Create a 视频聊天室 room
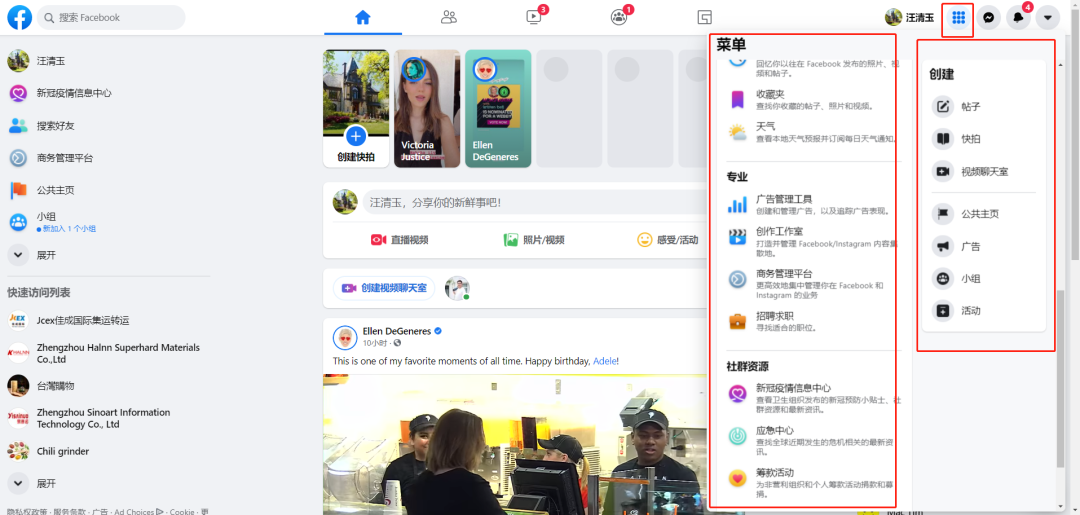Viewport: 1080px width, 515px height. pos(984,171)
